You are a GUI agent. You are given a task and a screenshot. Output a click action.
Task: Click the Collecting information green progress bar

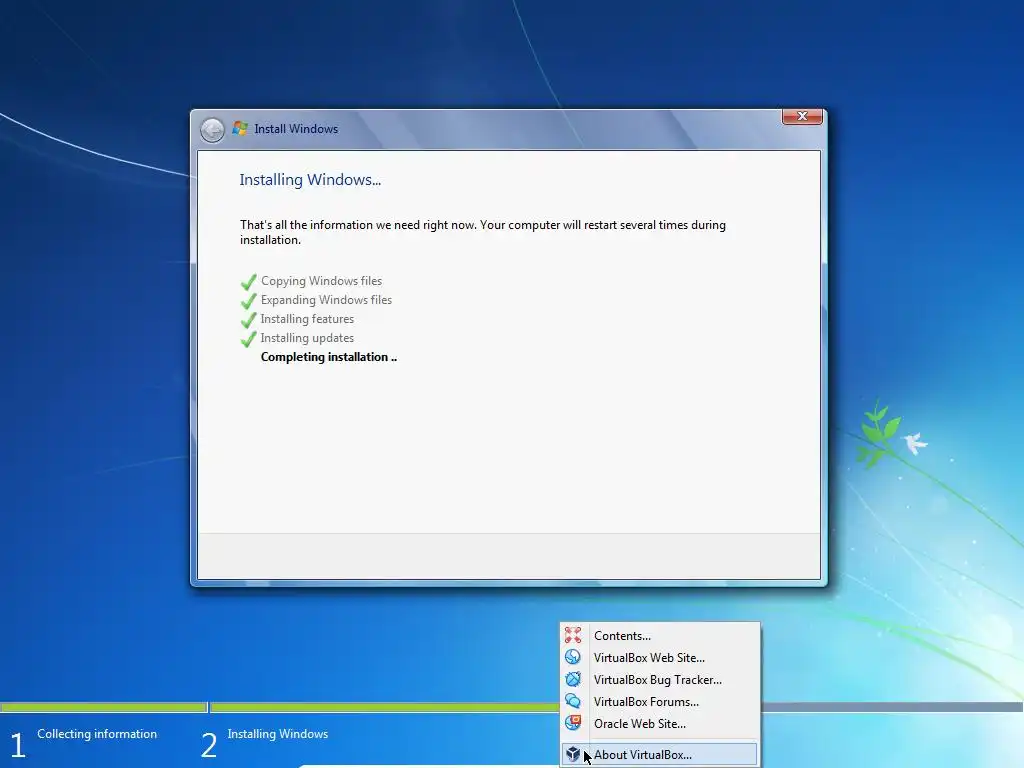click(103, 707)
